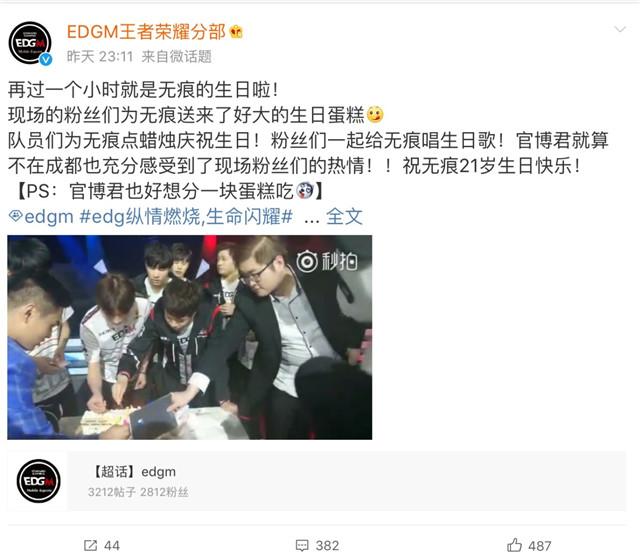Like the post with thumbs-up icon
This screenshot has width=640, height=556.
[x=514, y=545]
